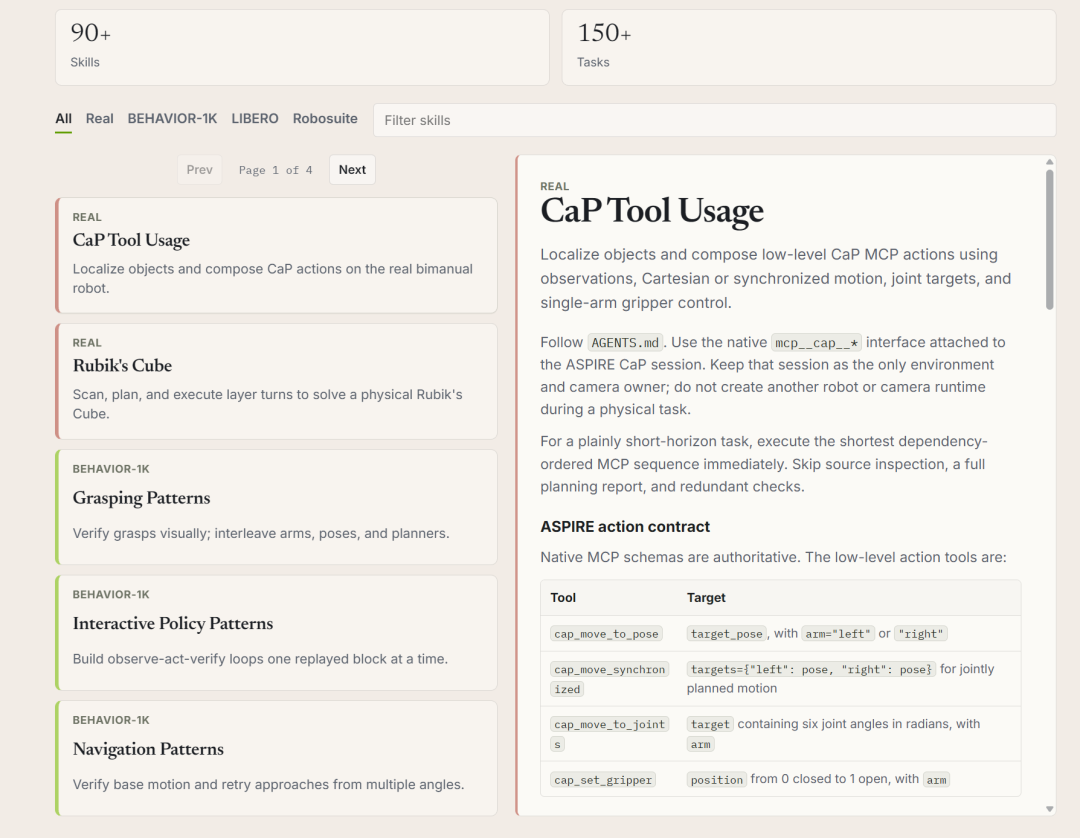The height and width of the screenshot is (838, 1080).
Task: Click the "Page 1 of 4" indicator
Action: (x=276, y=170)
